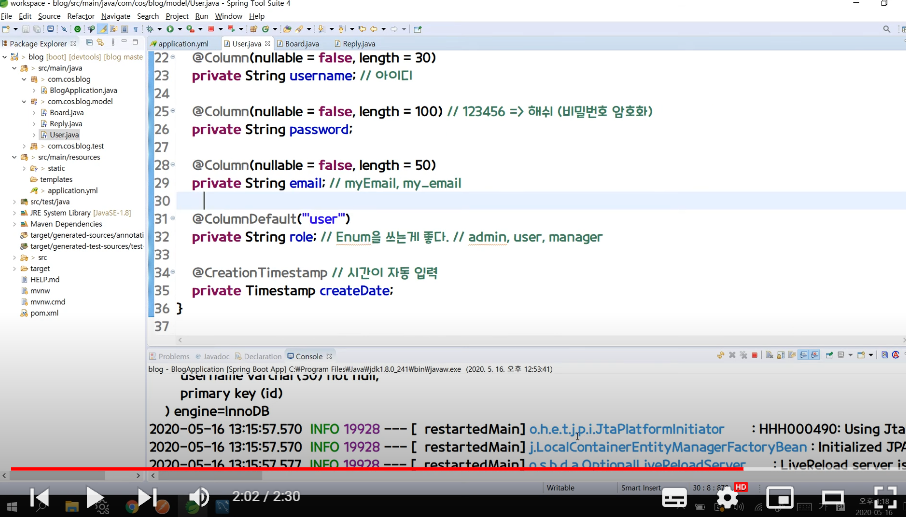
Task: Click the Search flashlight toolbar icon
Action: click(x=299, y=29)
